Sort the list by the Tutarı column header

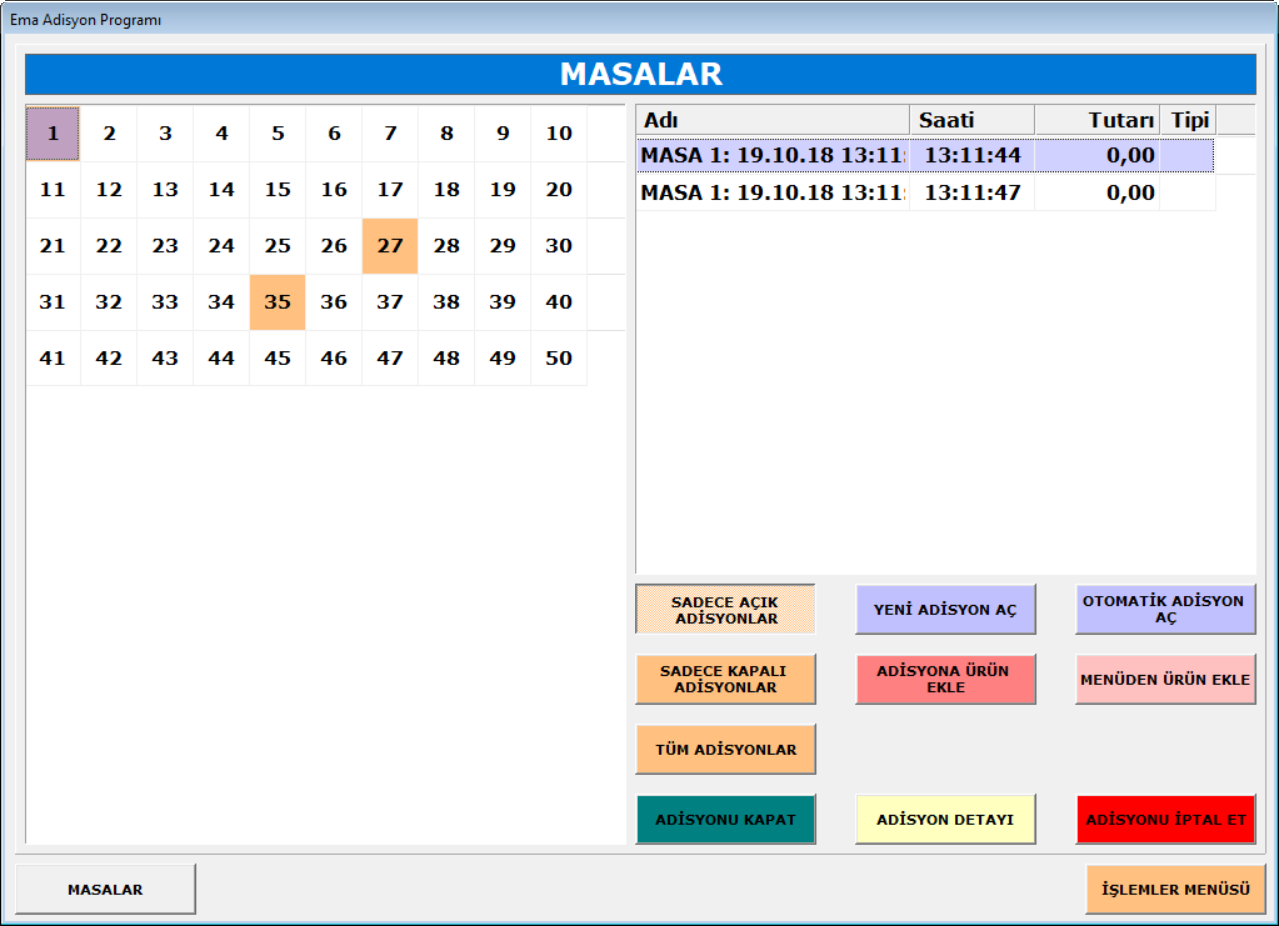[1096, 120]
